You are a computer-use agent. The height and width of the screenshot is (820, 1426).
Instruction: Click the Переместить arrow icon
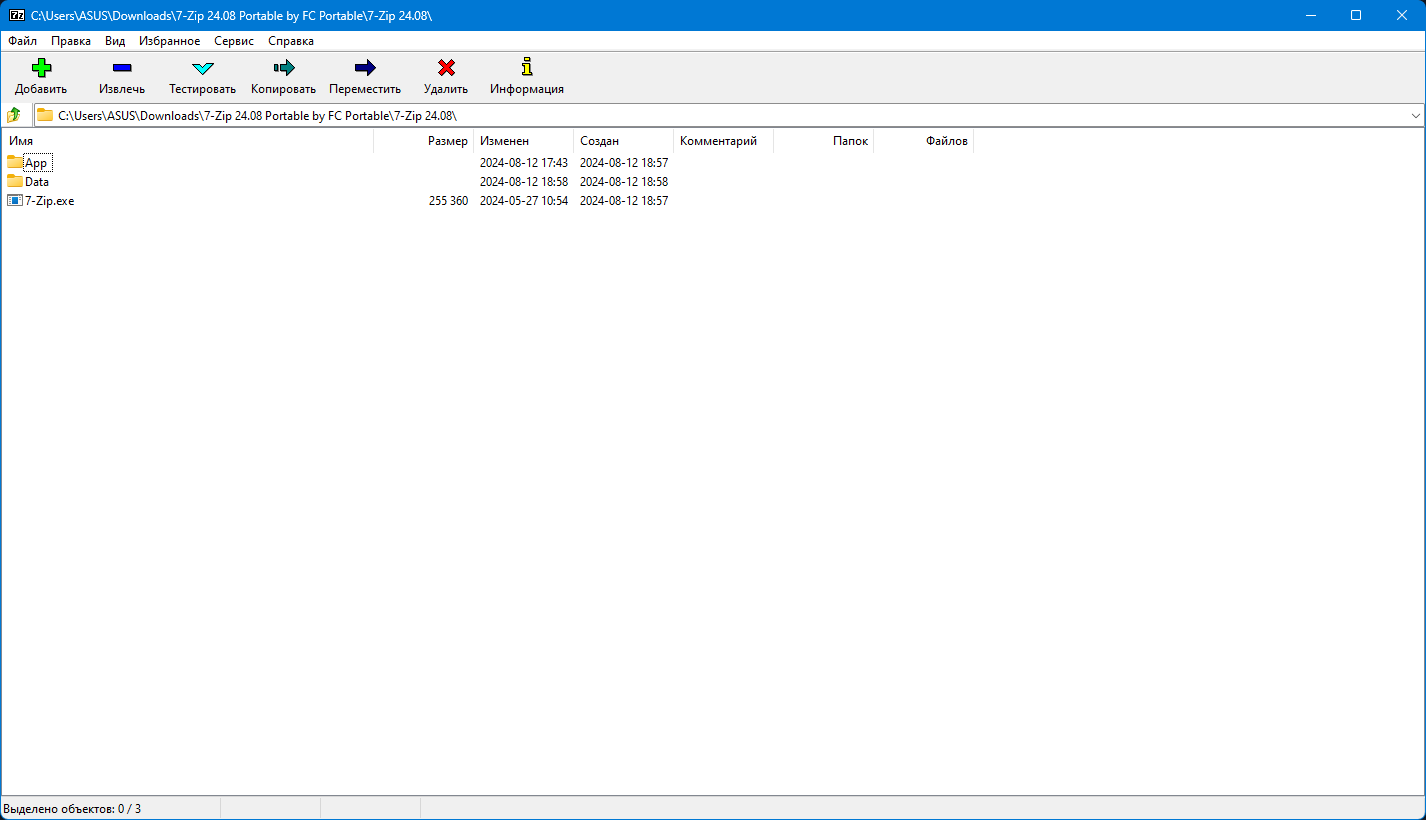[x=365, y=68]
